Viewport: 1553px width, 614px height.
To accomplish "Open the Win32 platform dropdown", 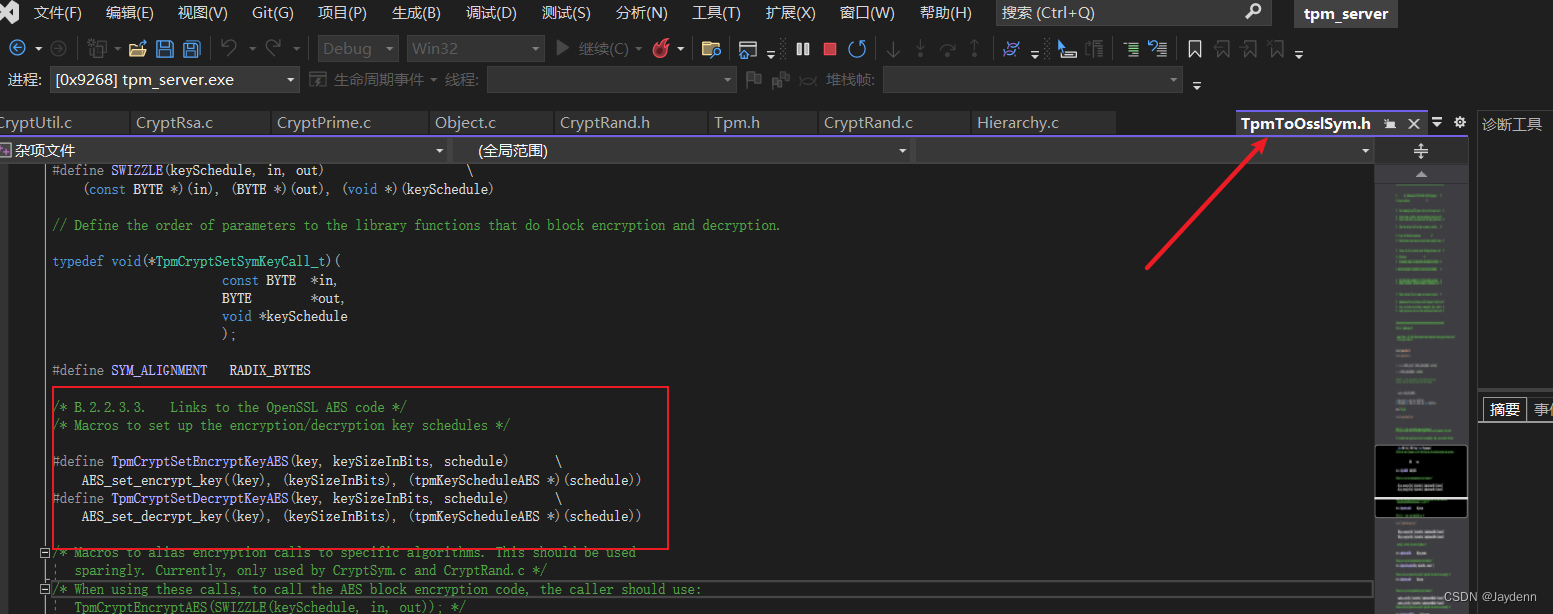I will pos(475,48).
